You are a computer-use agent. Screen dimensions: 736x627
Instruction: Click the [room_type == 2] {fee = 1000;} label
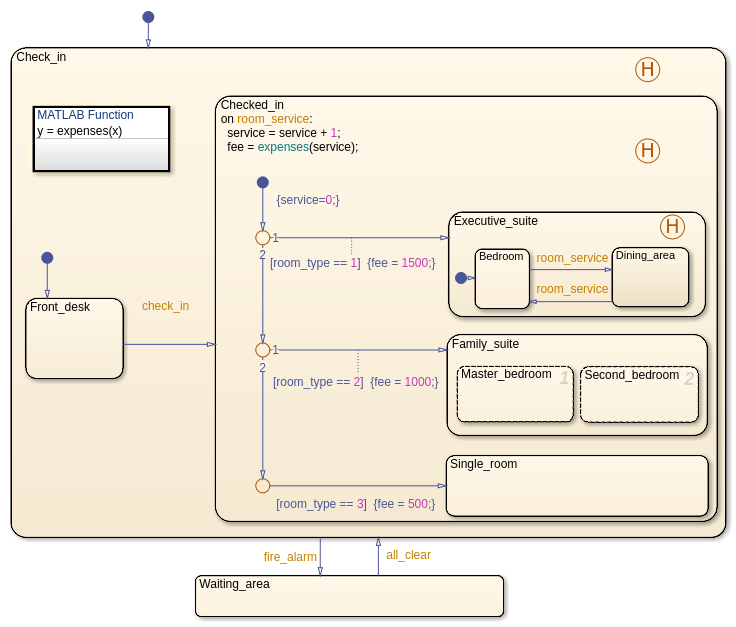(356, 382)
